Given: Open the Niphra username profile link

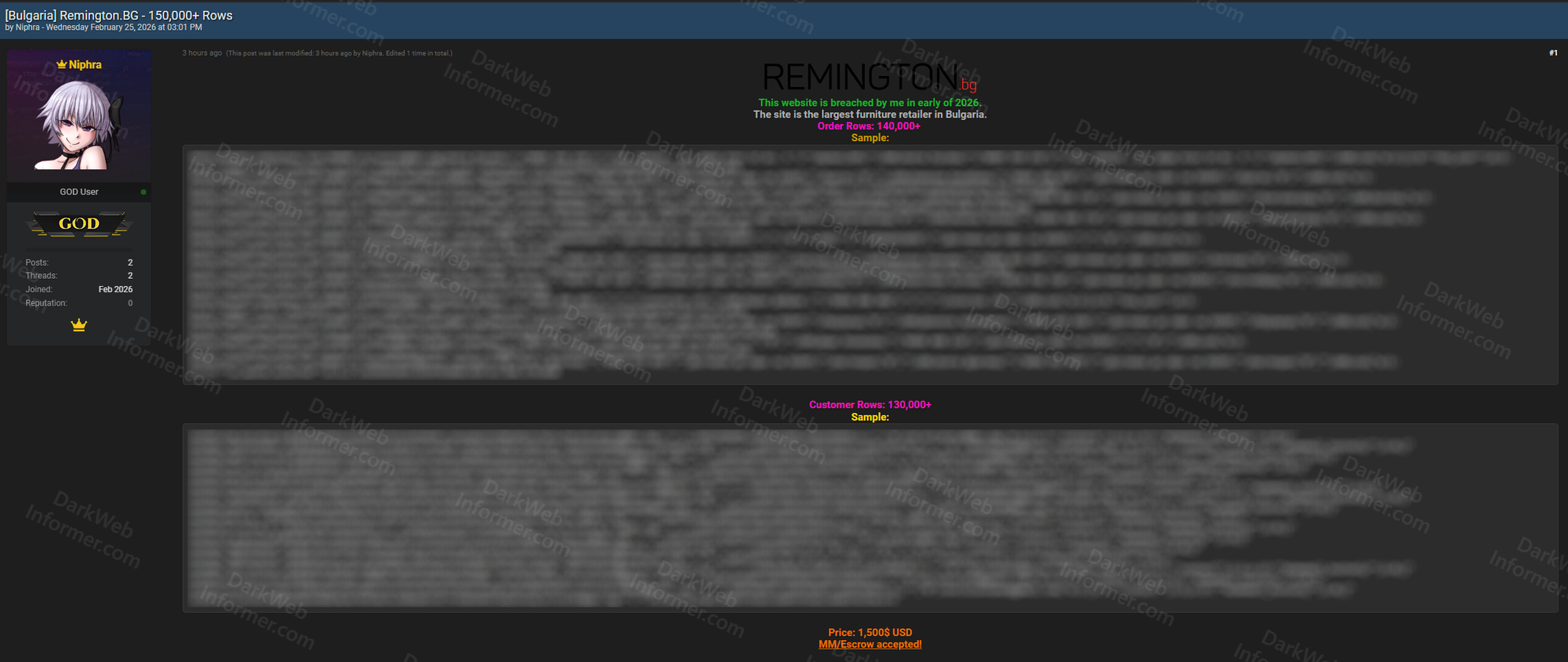Looking at the screenshot, I should pyautogui.click(x=85, y=65).
